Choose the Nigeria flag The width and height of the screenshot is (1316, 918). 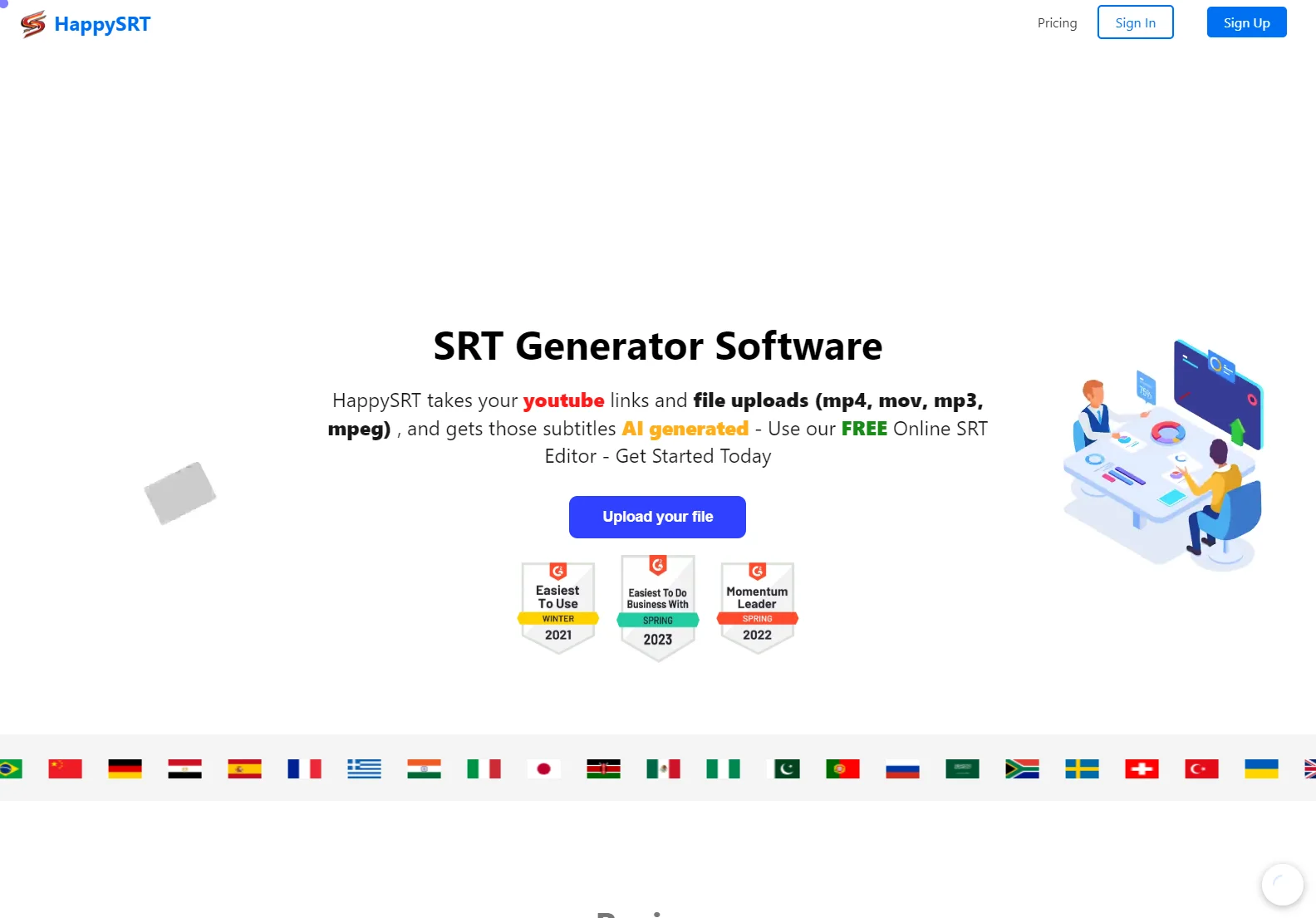point(724,769)
